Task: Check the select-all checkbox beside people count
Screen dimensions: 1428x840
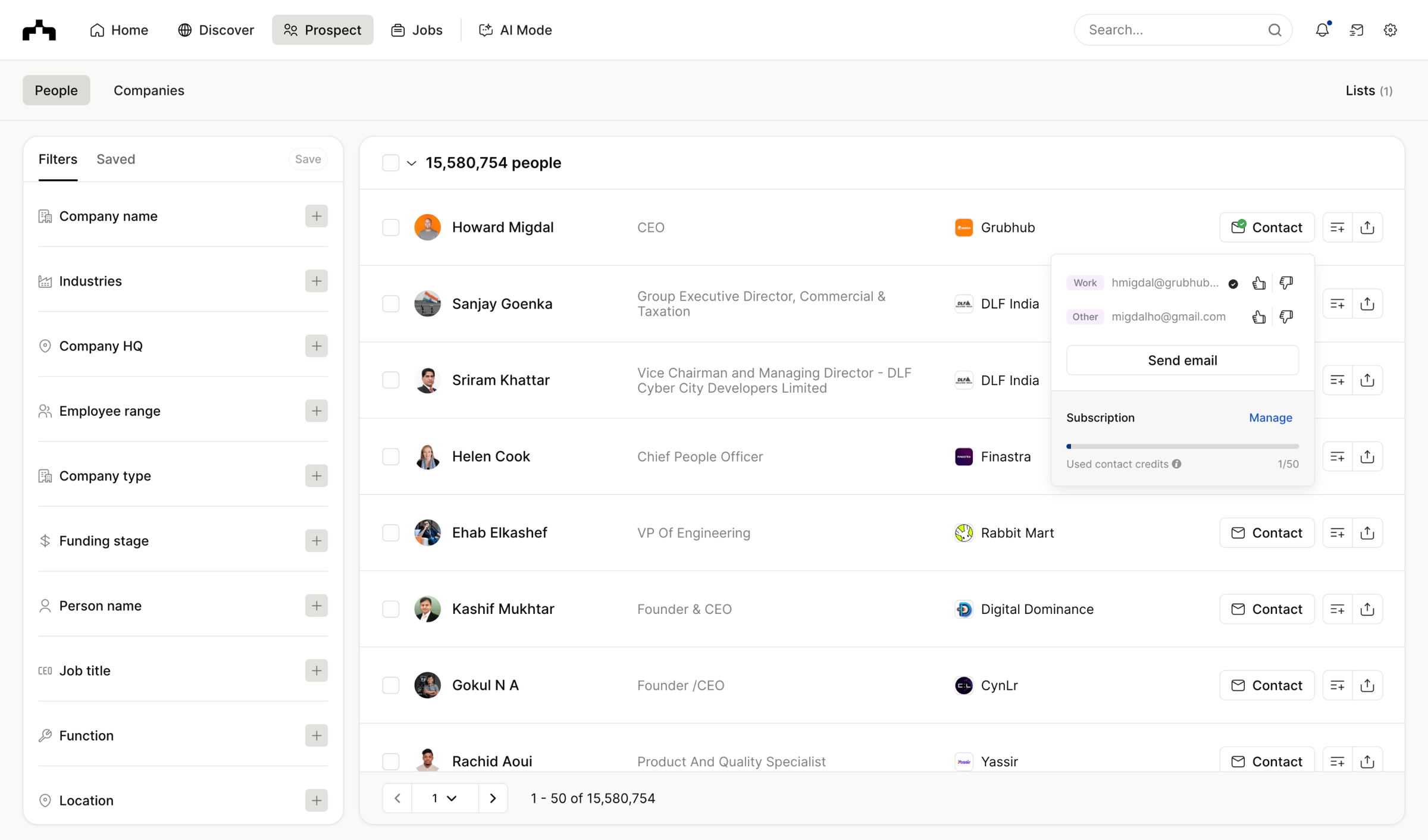Action: [390, 163]
